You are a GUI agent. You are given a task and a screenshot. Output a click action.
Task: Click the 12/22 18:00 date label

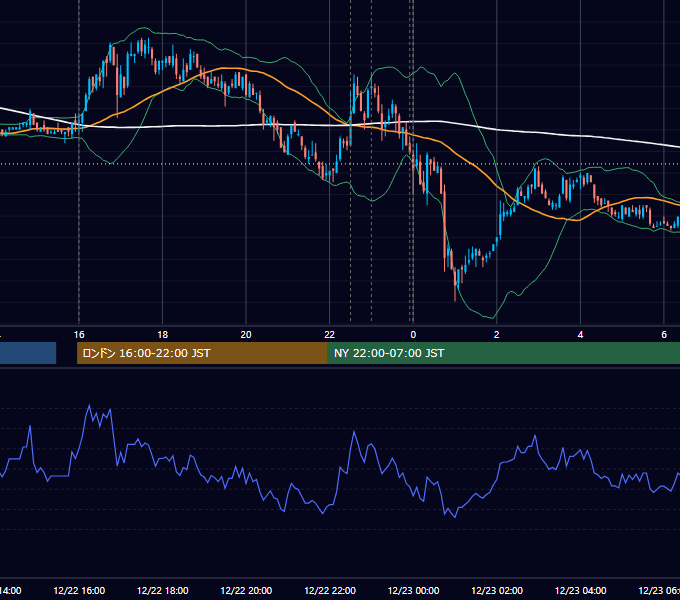click(x=163, y=590)
